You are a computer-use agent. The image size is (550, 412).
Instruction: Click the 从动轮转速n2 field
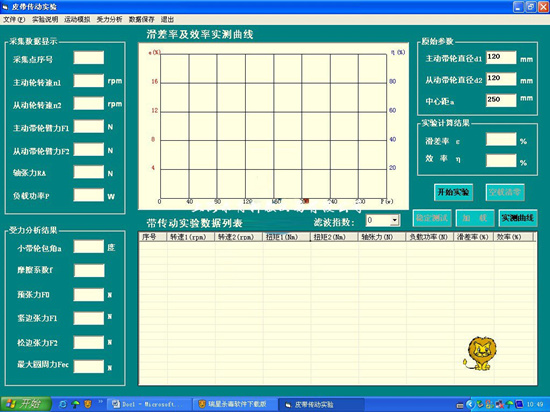(89, 103)
